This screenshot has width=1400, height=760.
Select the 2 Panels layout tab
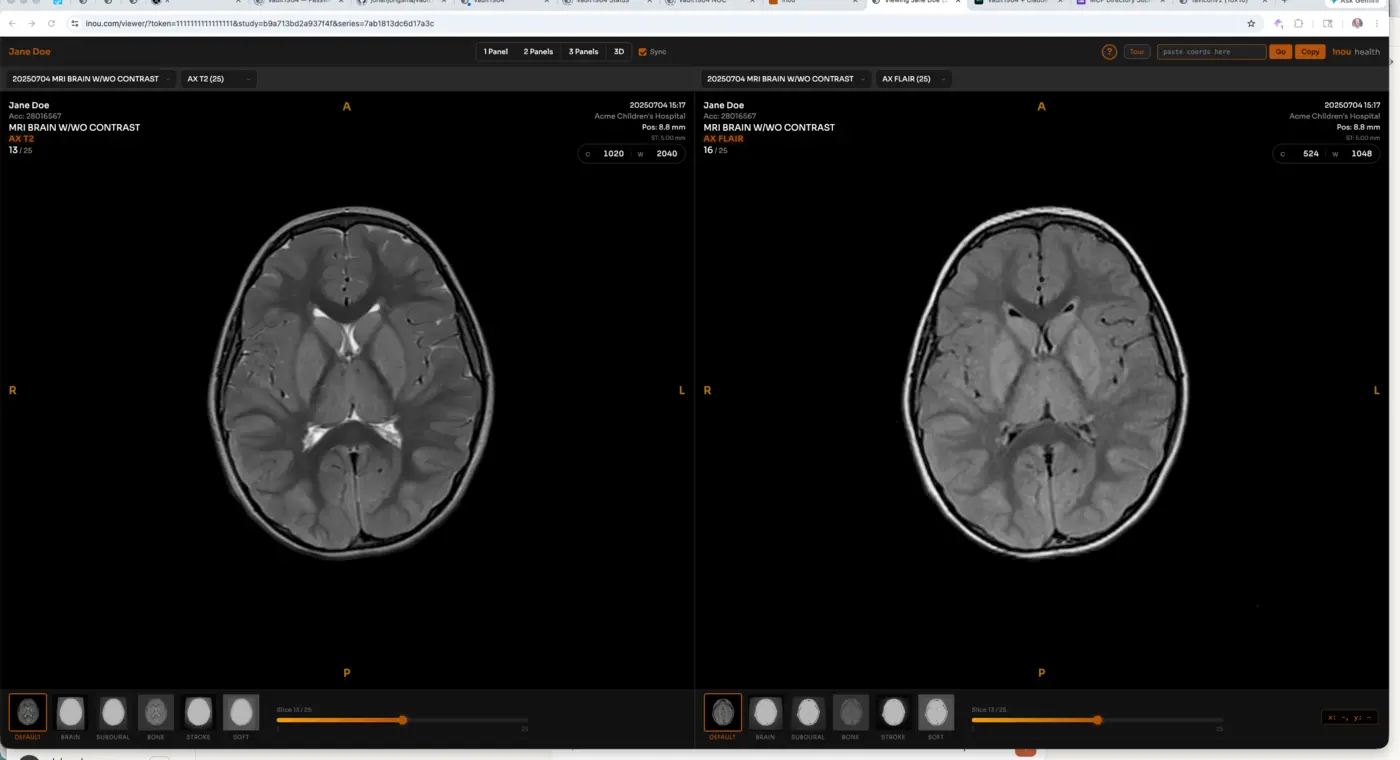[x=538, y=52]
